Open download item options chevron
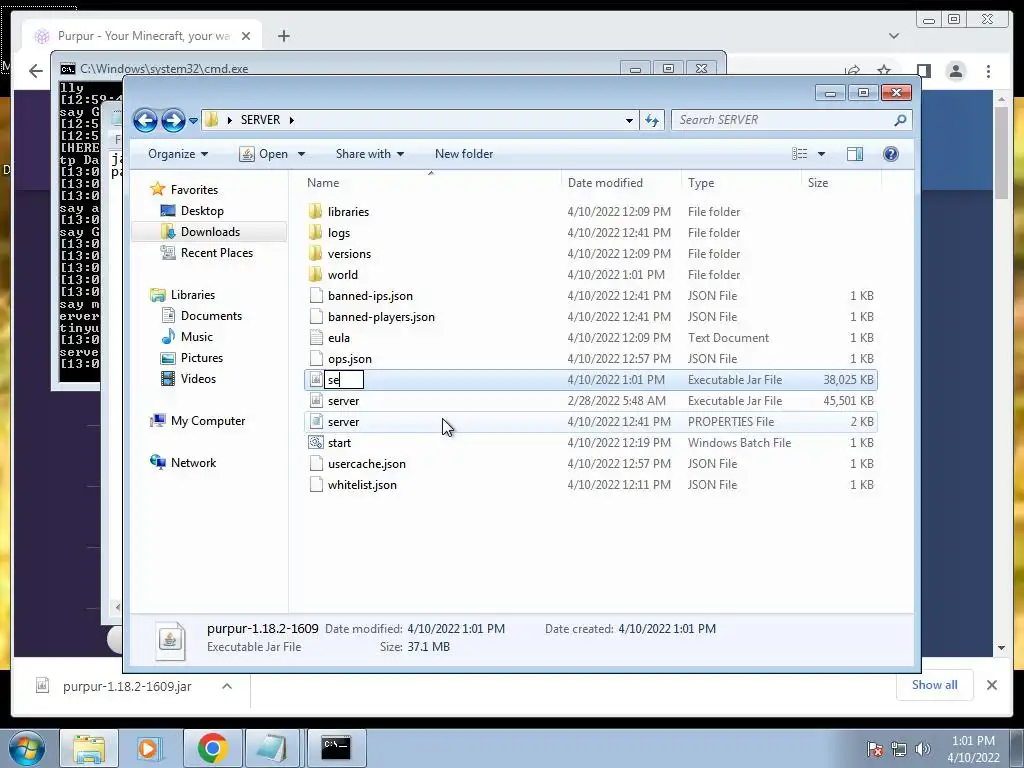This screenshot has width=1024, height=768. 227,686
